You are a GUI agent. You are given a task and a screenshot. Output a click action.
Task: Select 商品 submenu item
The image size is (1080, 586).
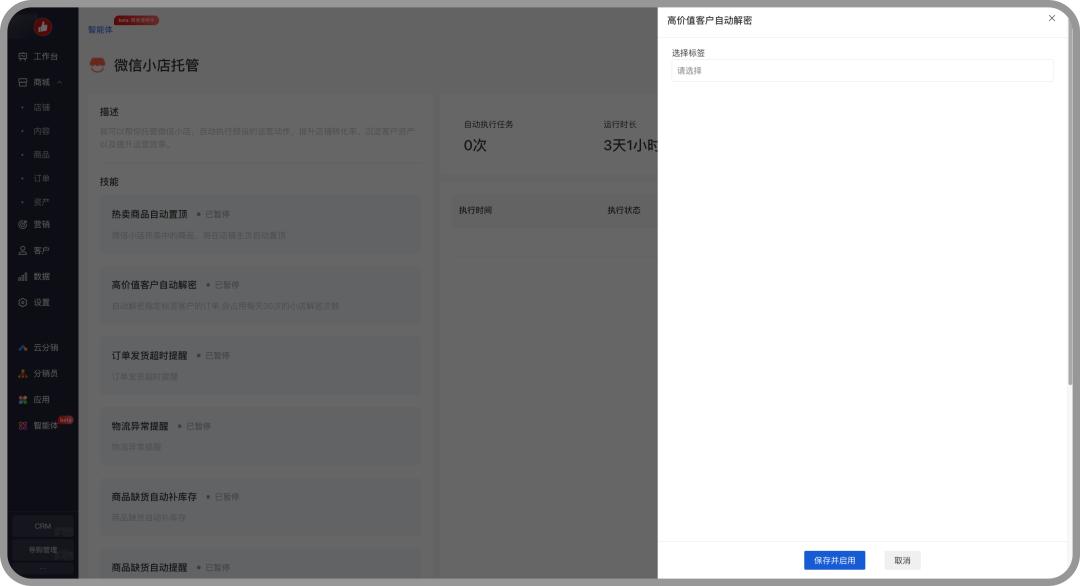point(41,155)
